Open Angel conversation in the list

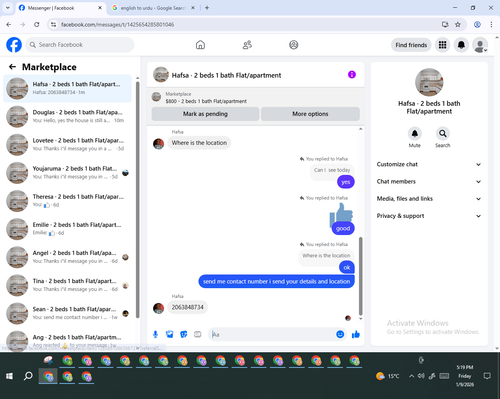tap(68, 257)
